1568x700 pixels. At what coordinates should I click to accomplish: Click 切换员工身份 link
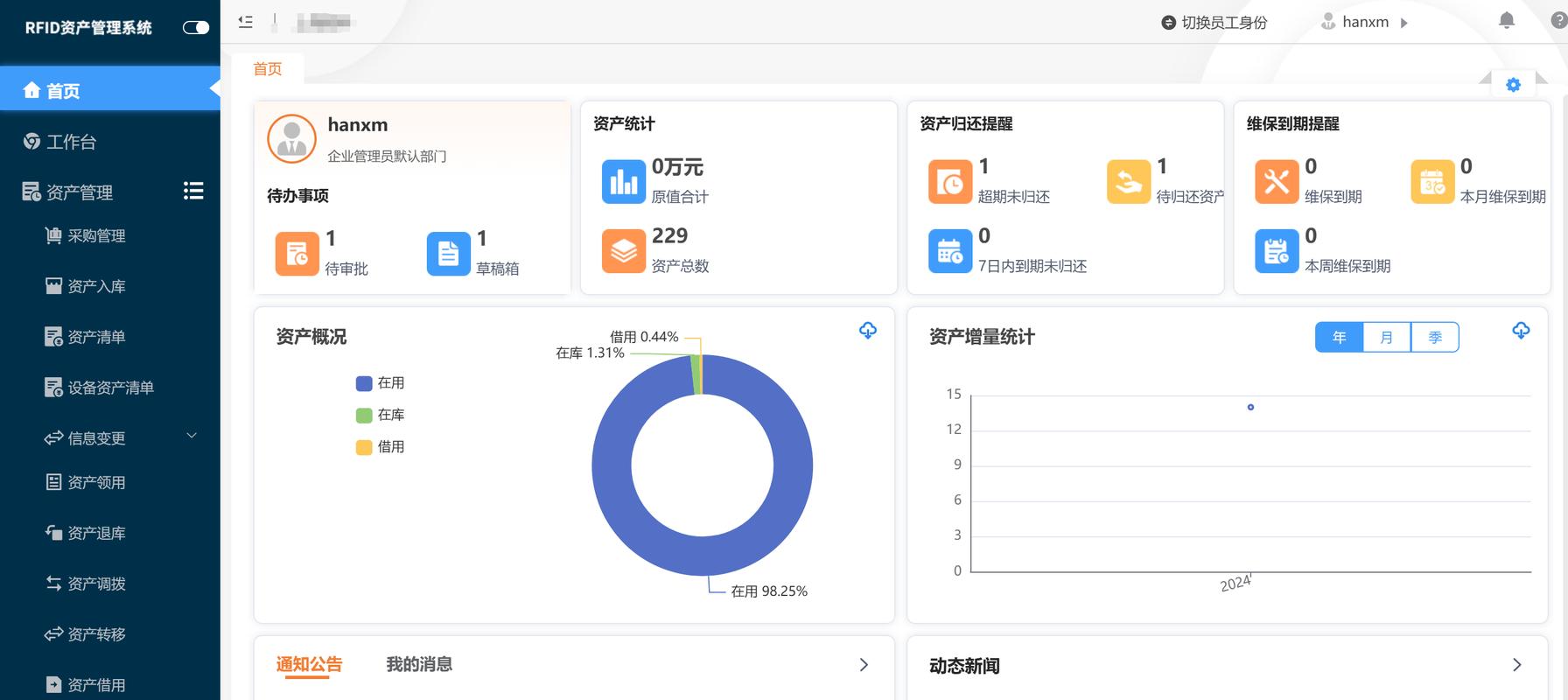[x=1214, y=23]
